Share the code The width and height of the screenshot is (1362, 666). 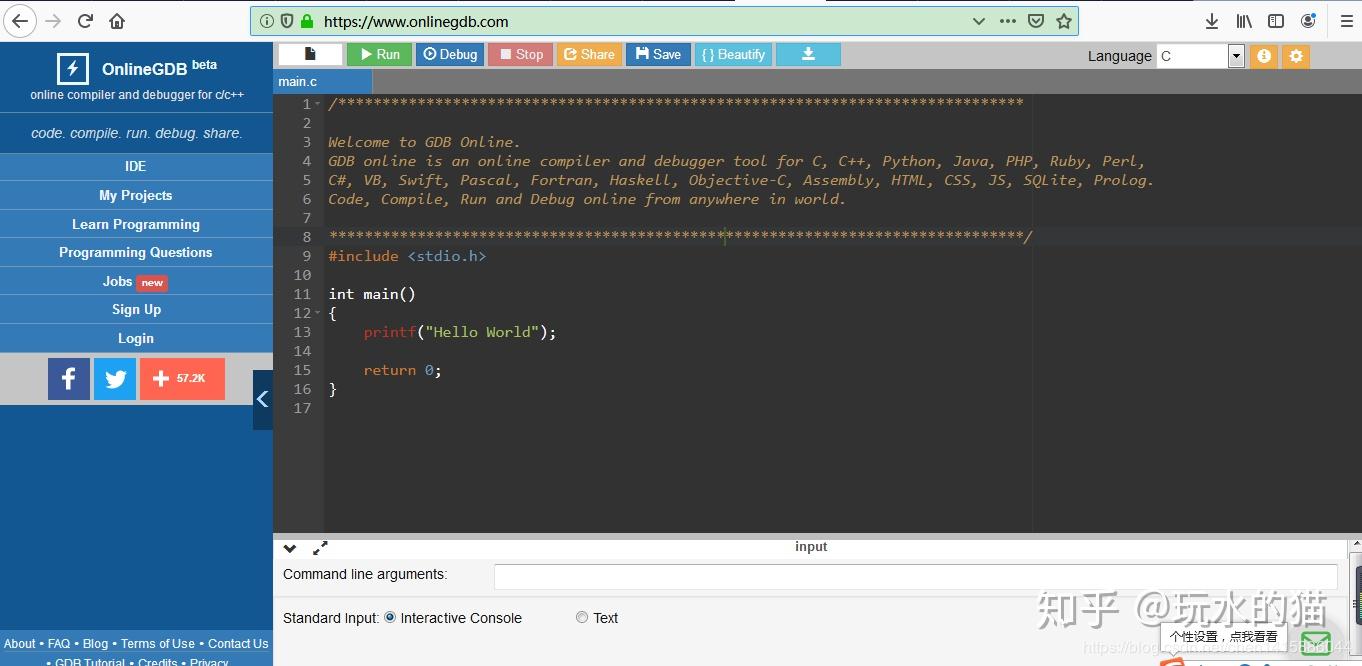coord(589,55)
